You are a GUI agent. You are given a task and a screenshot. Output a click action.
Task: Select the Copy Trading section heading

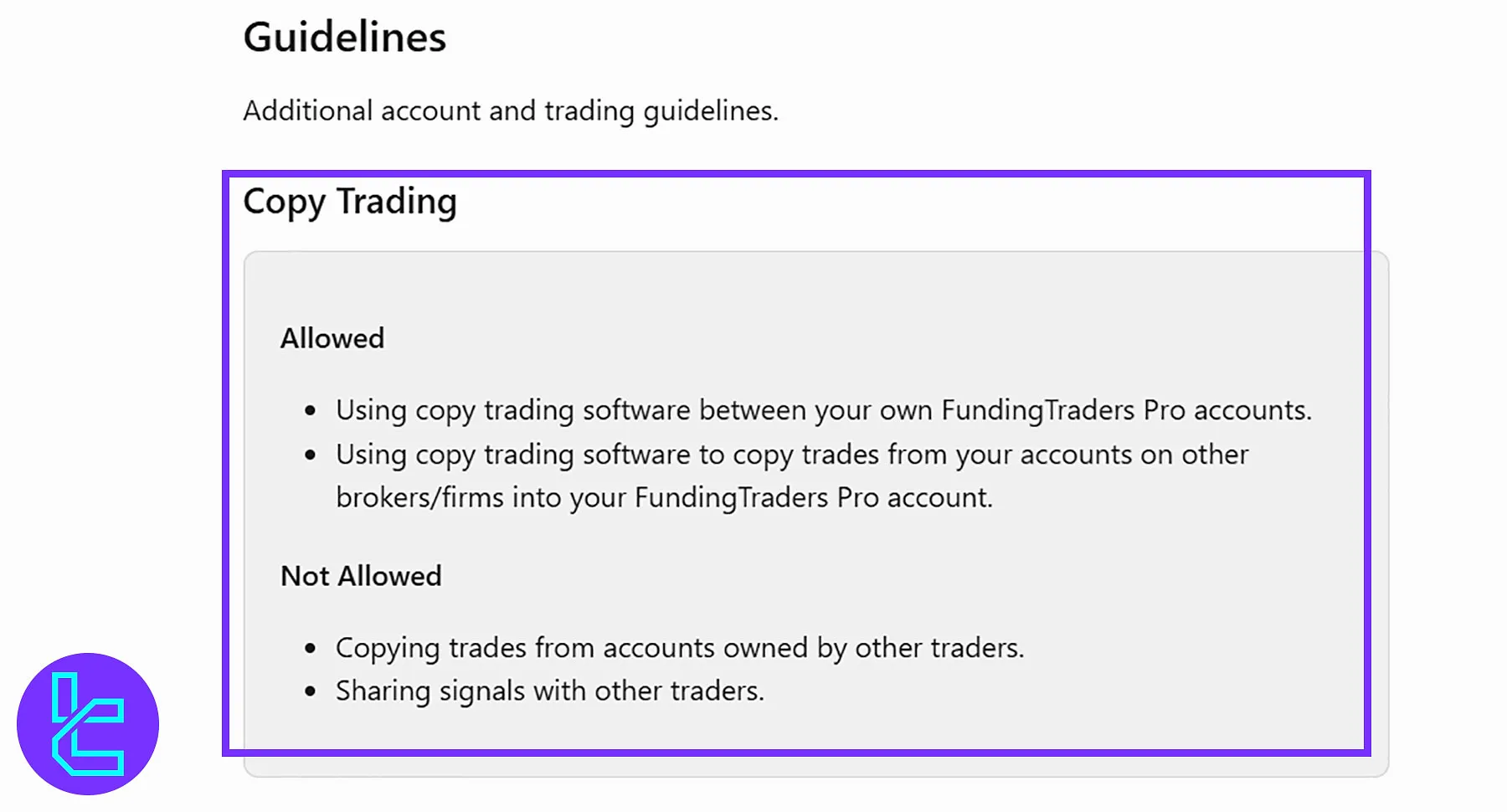click(350, 202)
